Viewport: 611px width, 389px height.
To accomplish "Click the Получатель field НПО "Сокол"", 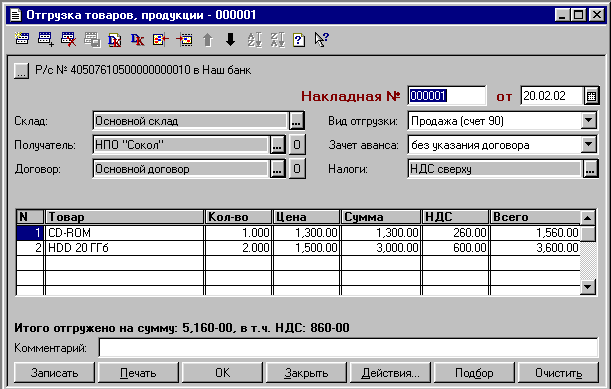I will pos(181,145).
